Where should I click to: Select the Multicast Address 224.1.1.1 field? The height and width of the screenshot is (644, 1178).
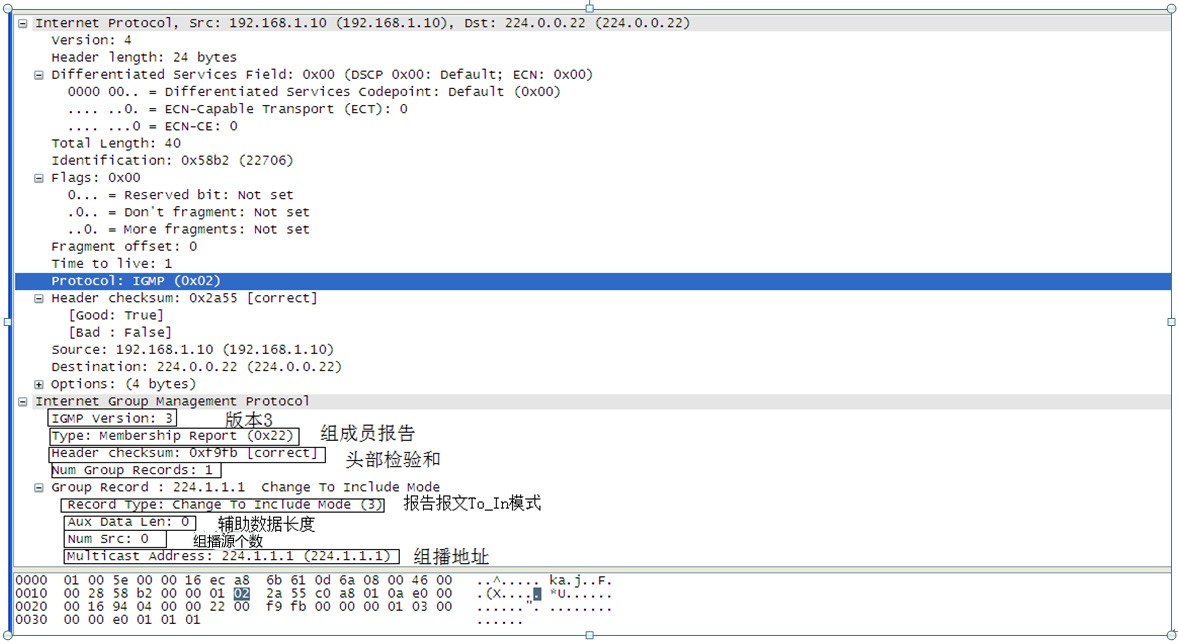(x=228, y=555)
